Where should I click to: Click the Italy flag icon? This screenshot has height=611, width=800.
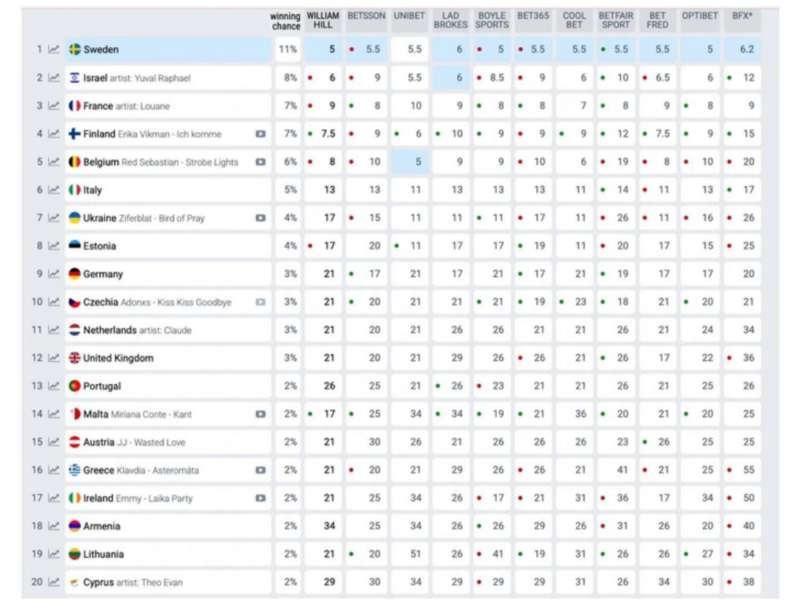[75, 190]
